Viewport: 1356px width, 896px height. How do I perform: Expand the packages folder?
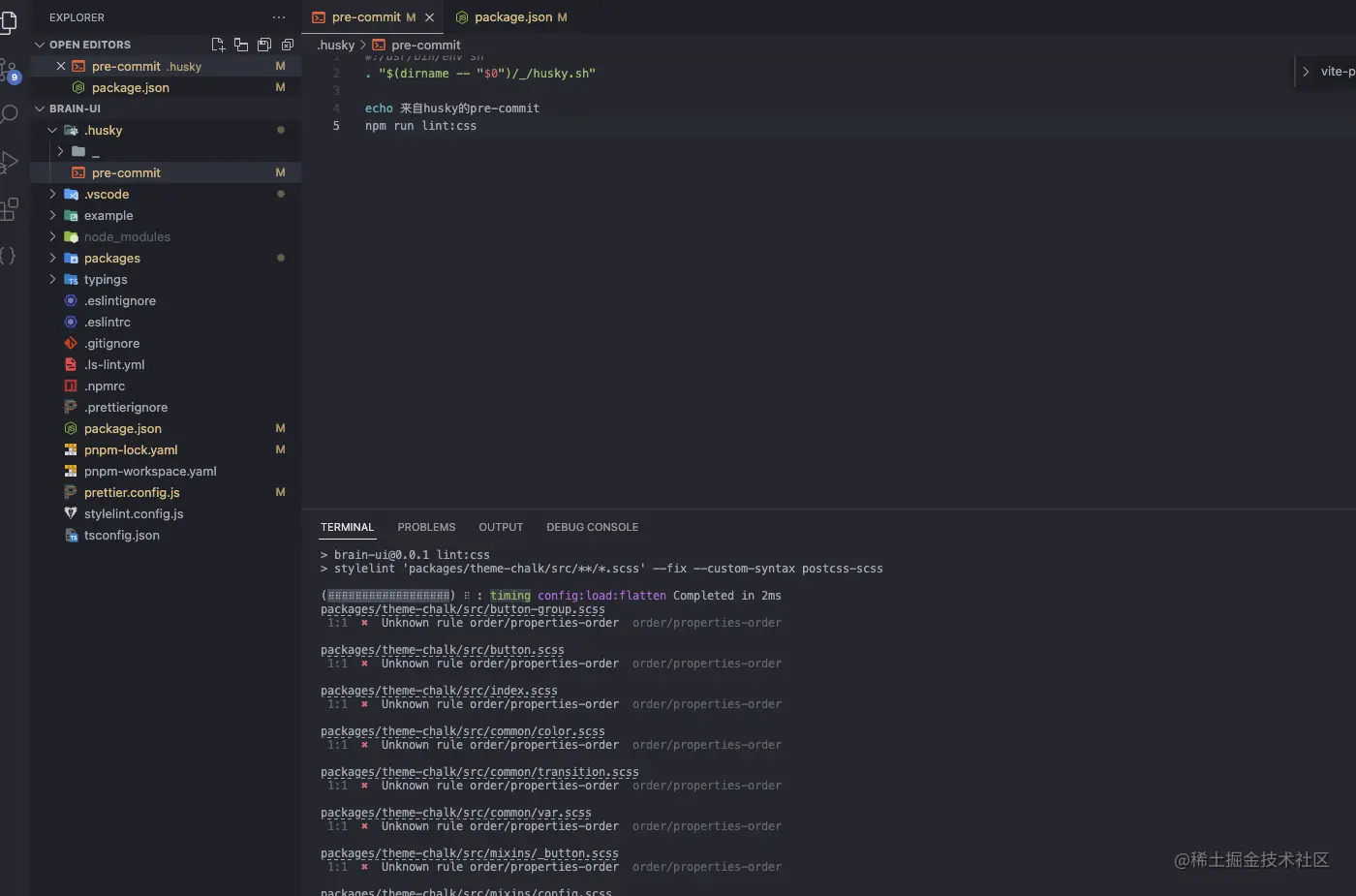click(52, 258)
